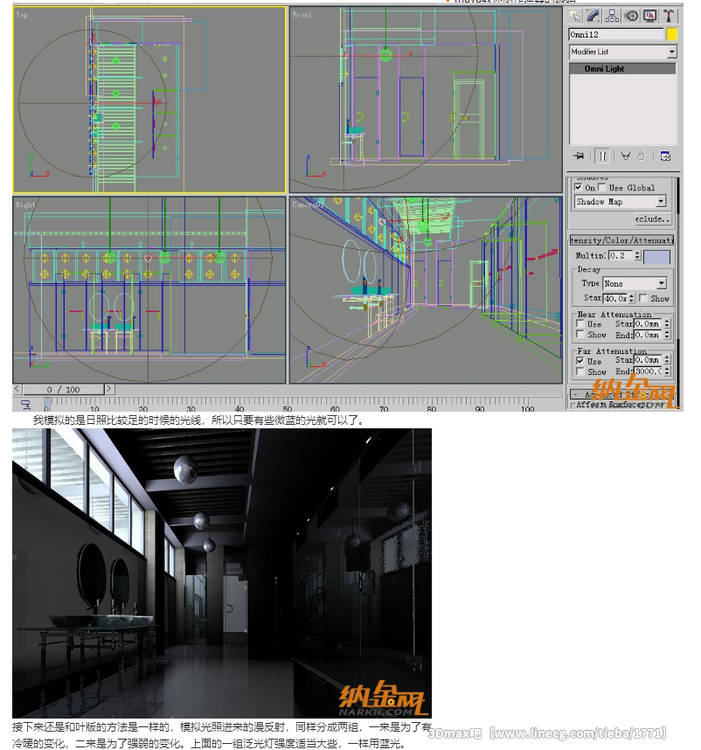Click Near Attenuation Start spinner

point(667,324)
